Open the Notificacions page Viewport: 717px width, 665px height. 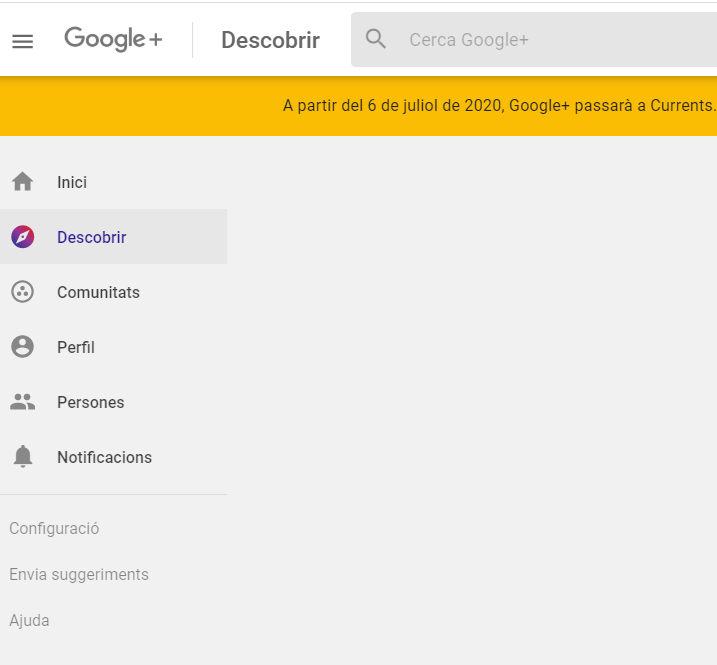coord(113,456)
